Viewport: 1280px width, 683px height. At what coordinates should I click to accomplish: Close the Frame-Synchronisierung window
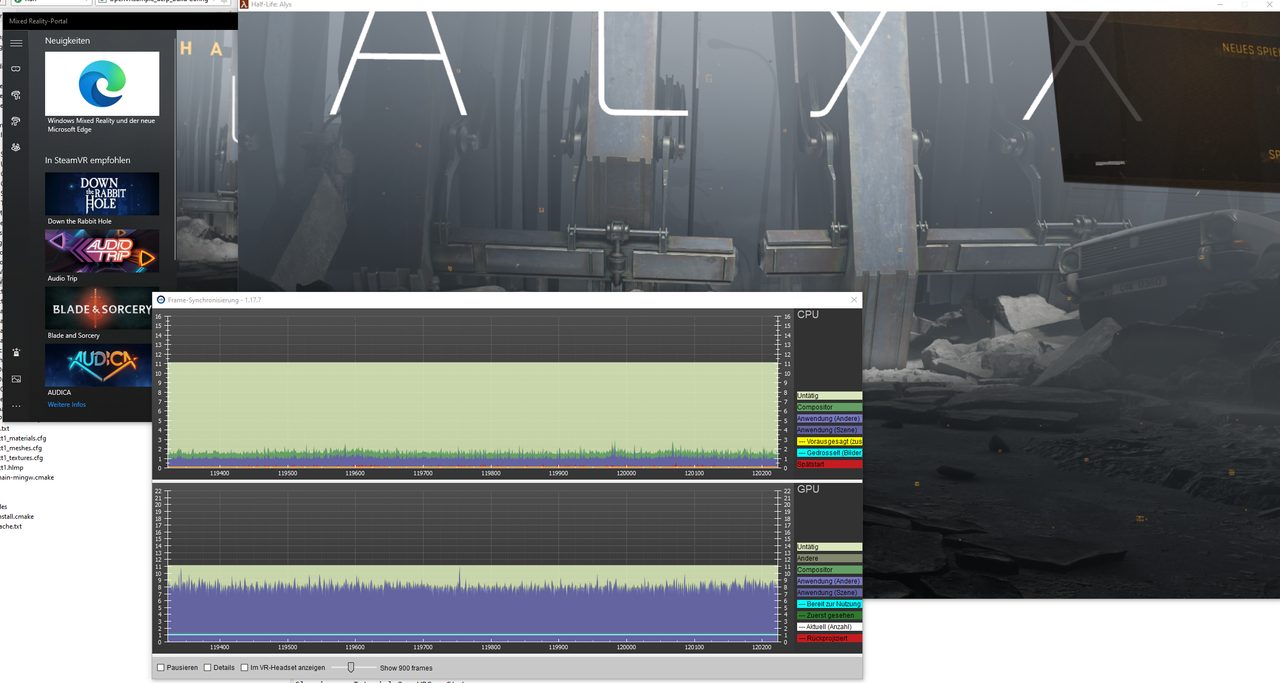pyautogui.click(x=853, y=300)
